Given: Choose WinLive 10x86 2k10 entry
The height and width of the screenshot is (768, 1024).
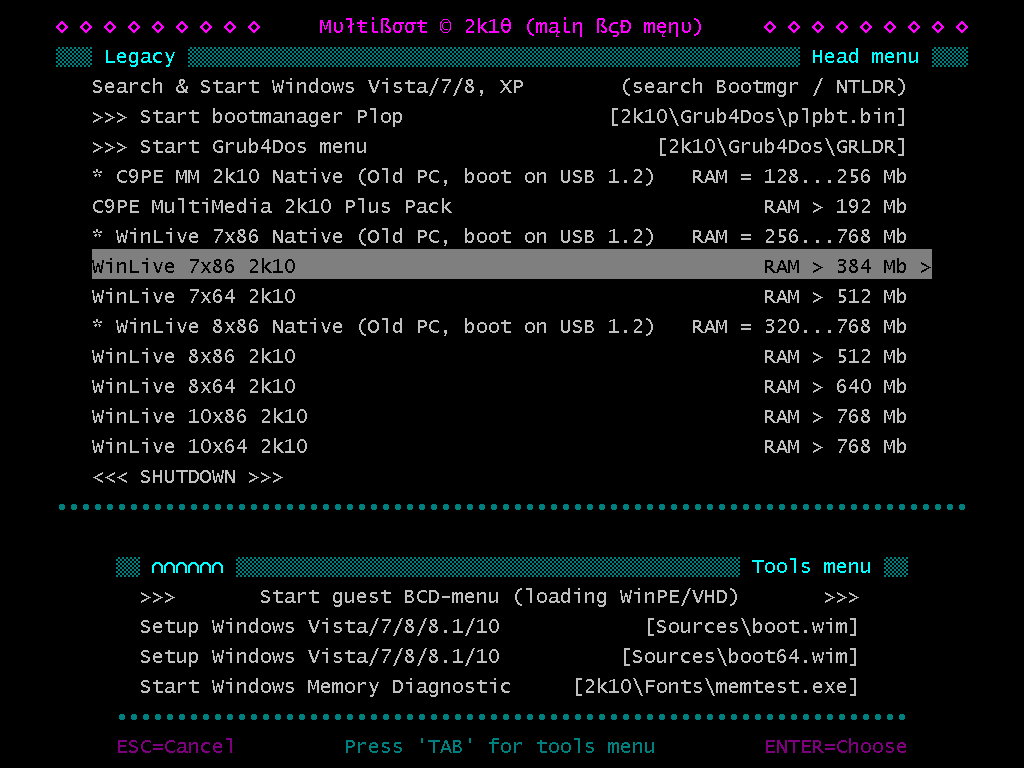Looking at the screenshot, I should click(500, 417).
